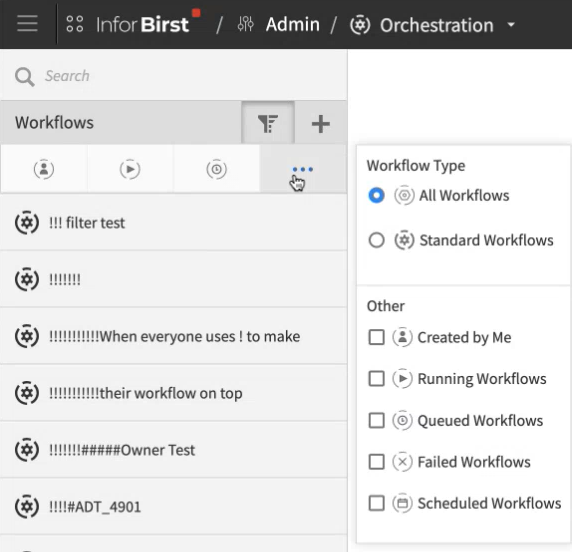Open more filters ellipsis button

point(303,169)
